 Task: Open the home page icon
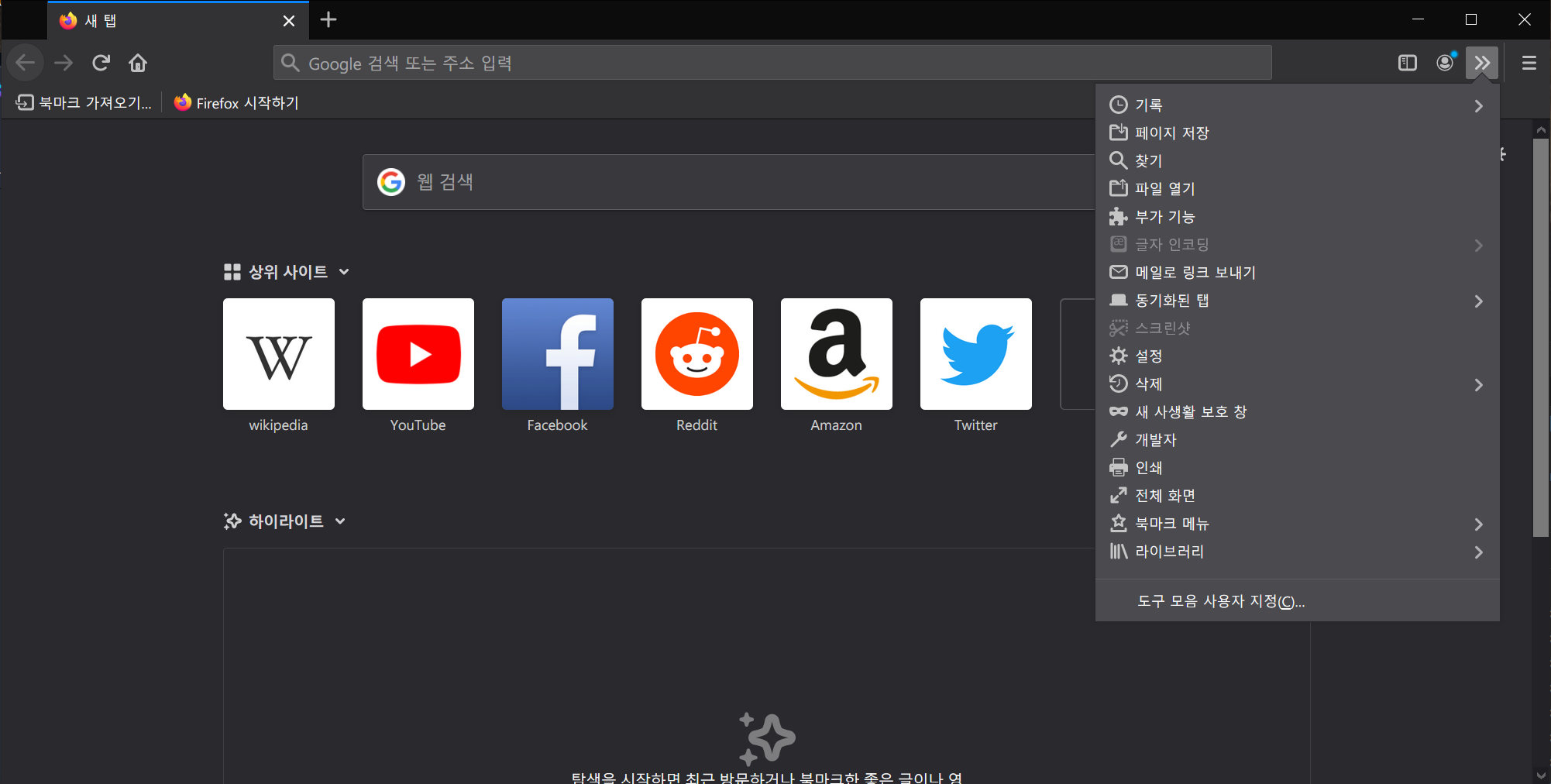(x=138, y=63)
